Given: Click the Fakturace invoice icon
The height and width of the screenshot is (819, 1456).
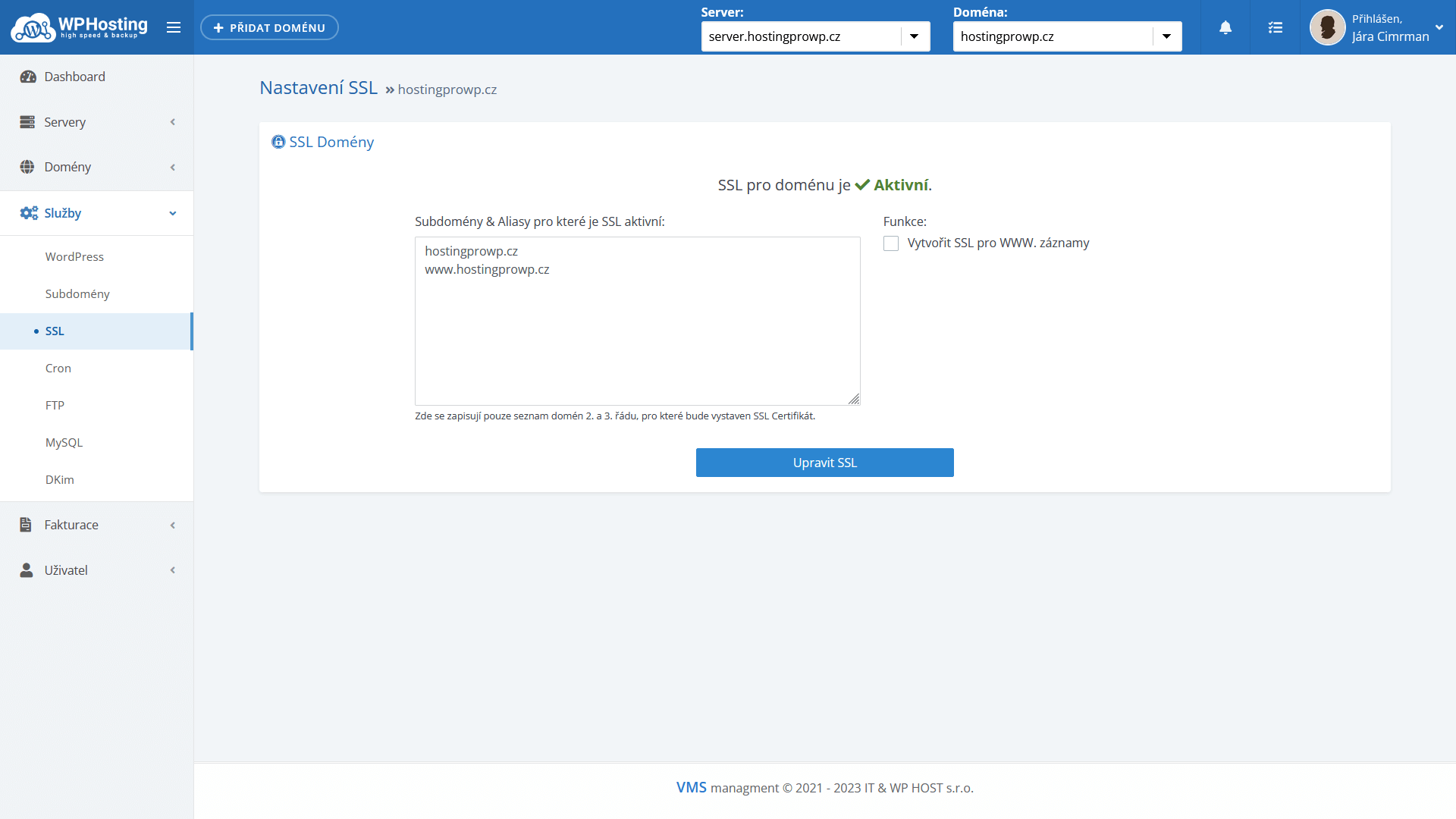Looking at the screenshot, I should 26,525.
